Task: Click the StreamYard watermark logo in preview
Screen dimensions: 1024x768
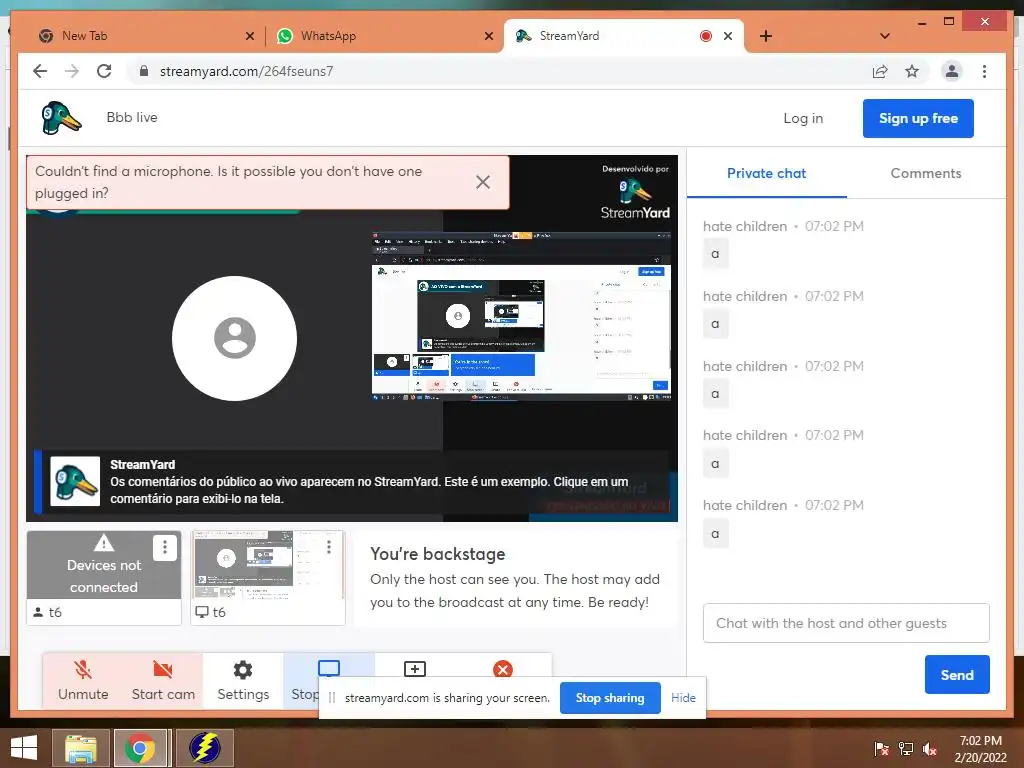Action: (635, 193)
